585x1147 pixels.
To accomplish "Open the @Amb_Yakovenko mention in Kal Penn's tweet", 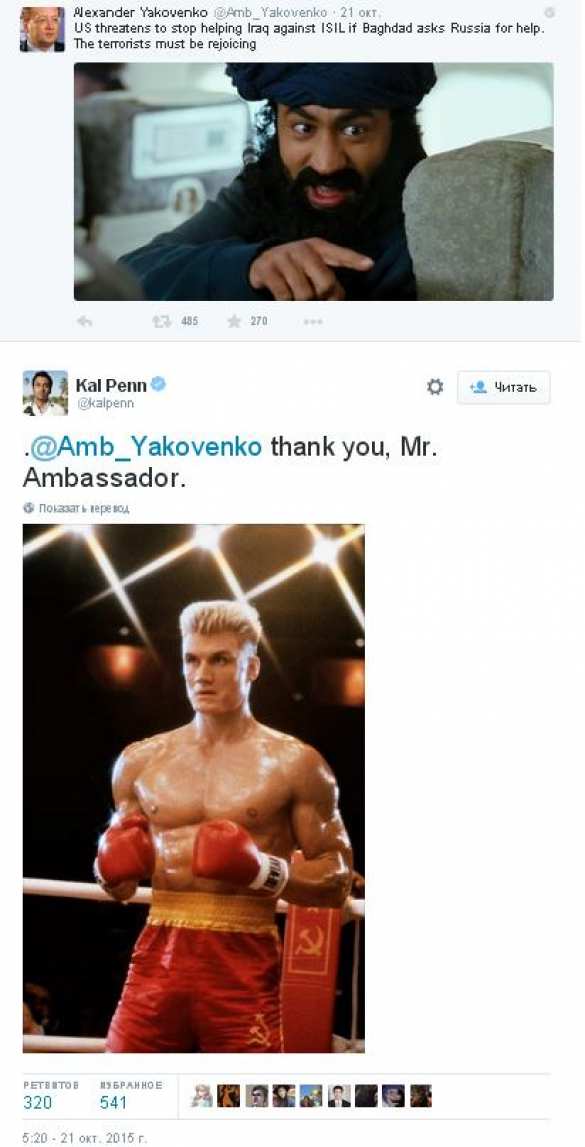I will (x=146, y=447).
